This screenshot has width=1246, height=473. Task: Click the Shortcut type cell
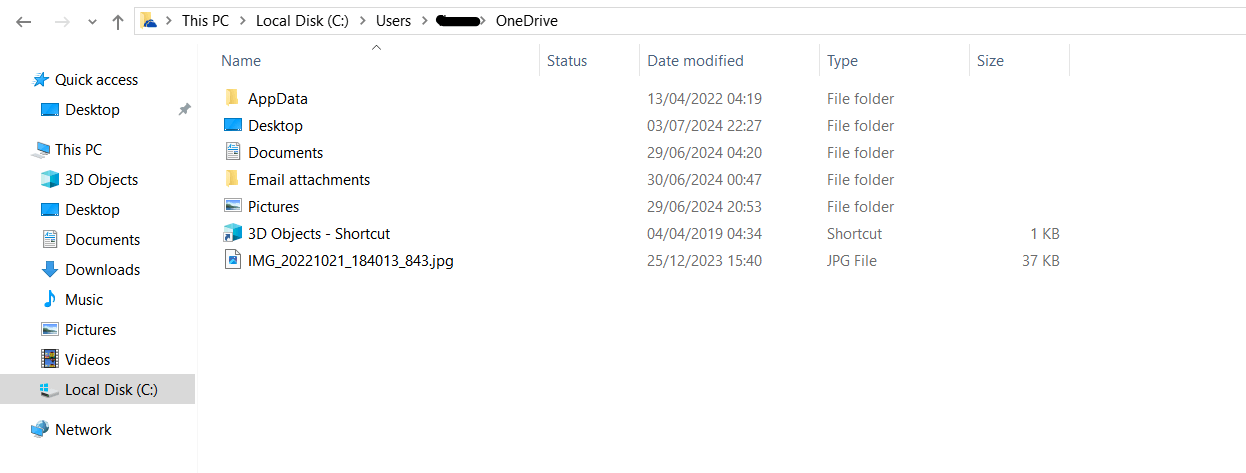(854, 234)
